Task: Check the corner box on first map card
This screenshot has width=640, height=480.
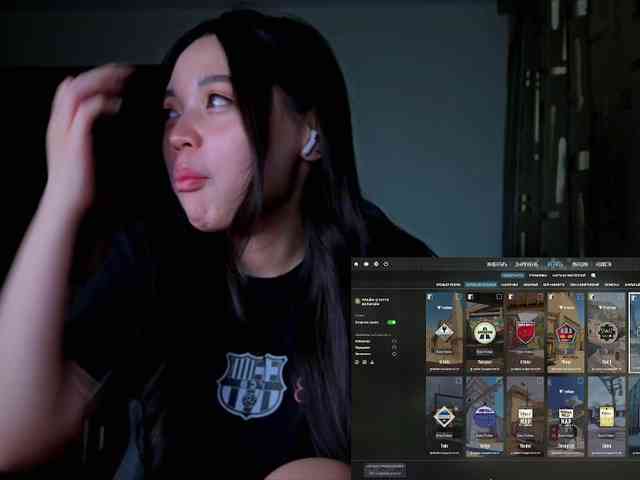Action: [x=430, y=297]
